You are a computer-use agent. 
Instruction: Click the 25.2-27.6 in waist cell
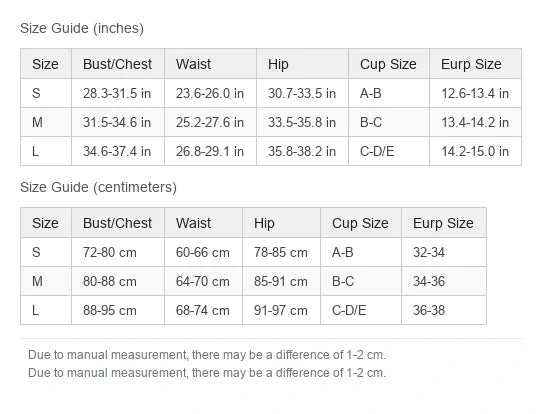[x=210, y=122]
